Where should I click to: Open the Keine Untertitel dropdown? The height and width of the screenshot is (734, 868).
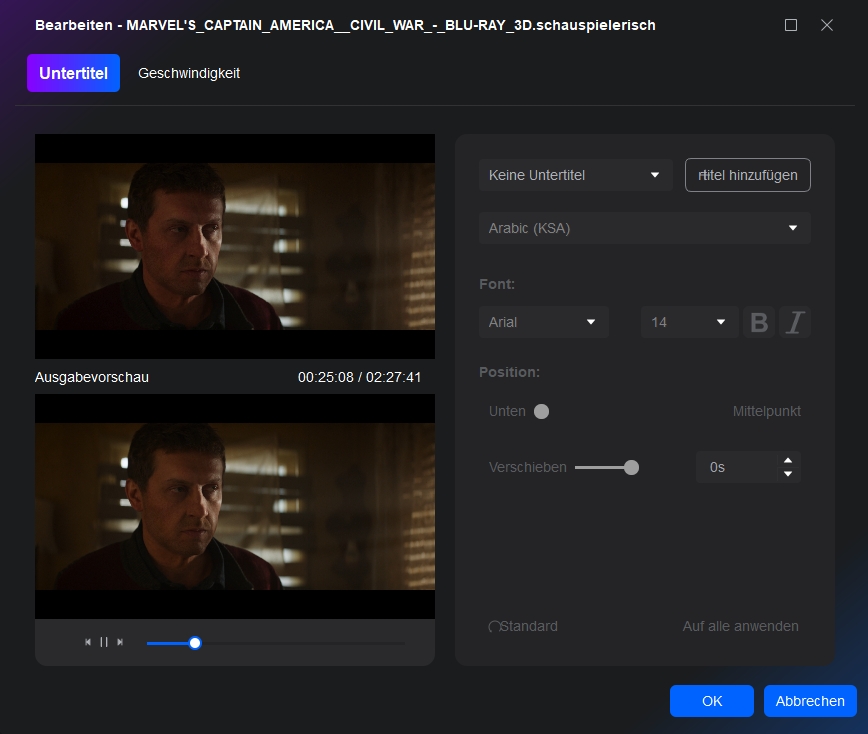pyautogui.click(x=575, y=175)
